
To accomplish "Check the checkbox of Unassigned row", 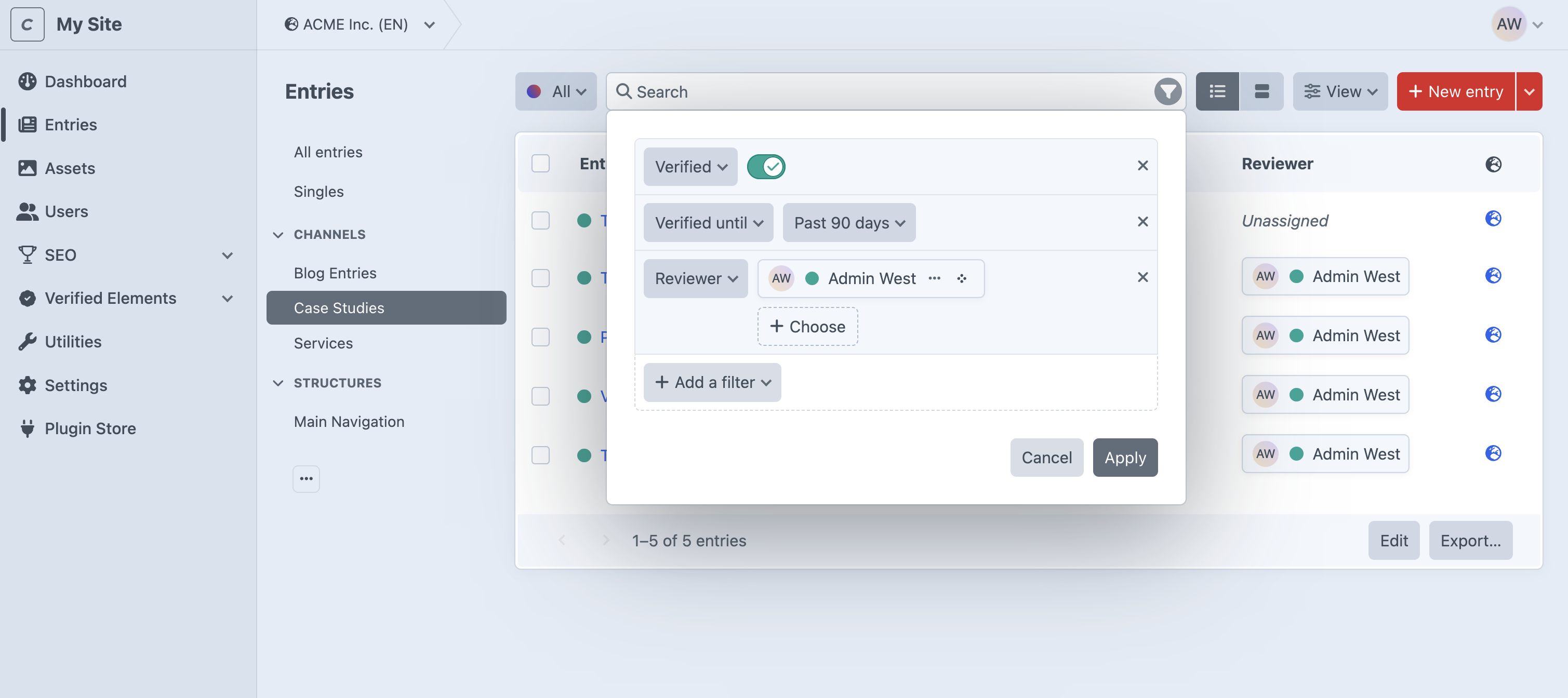I will tap(540, 220).
